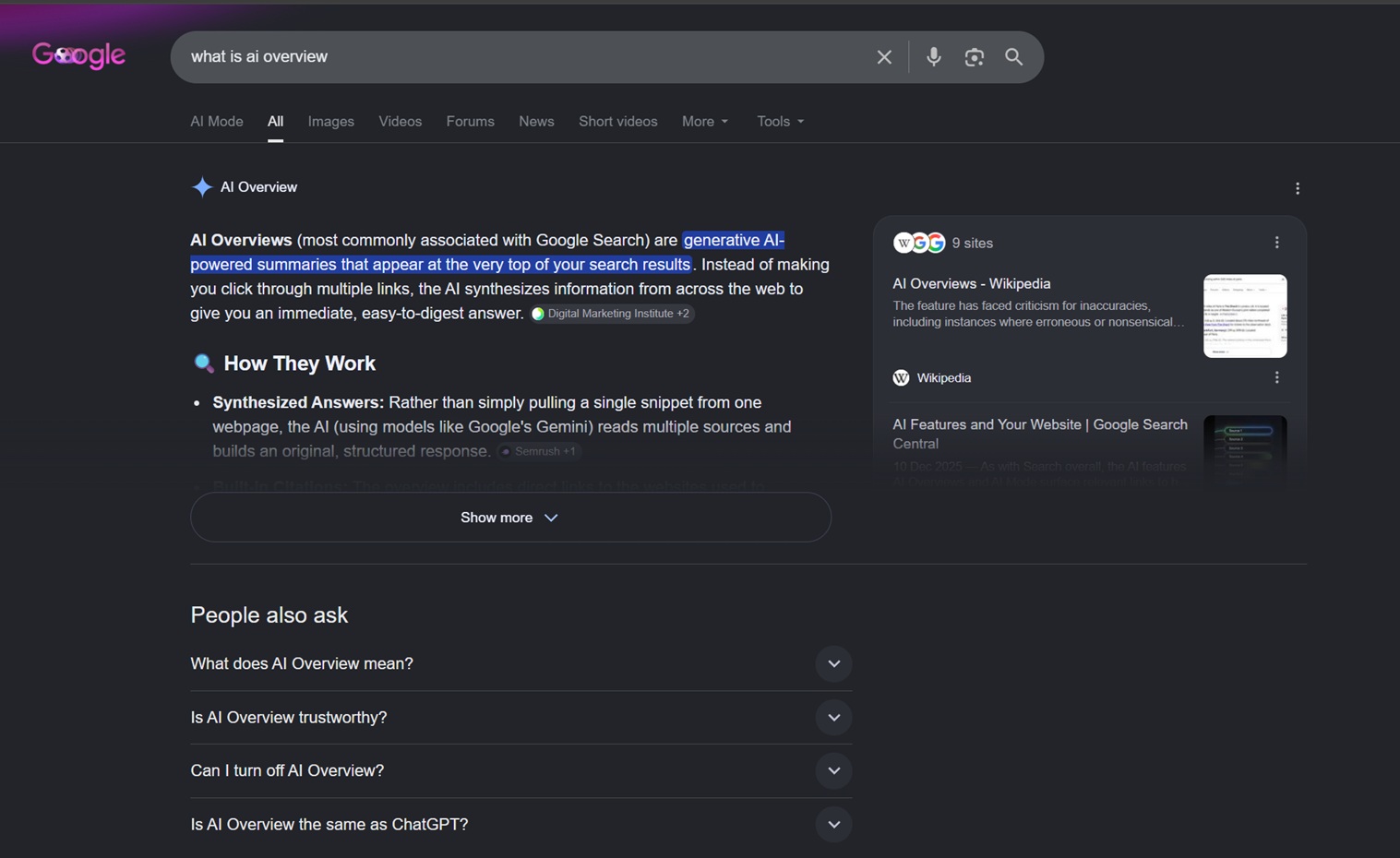Click the 'How They Work' heading

click(299, 363)
